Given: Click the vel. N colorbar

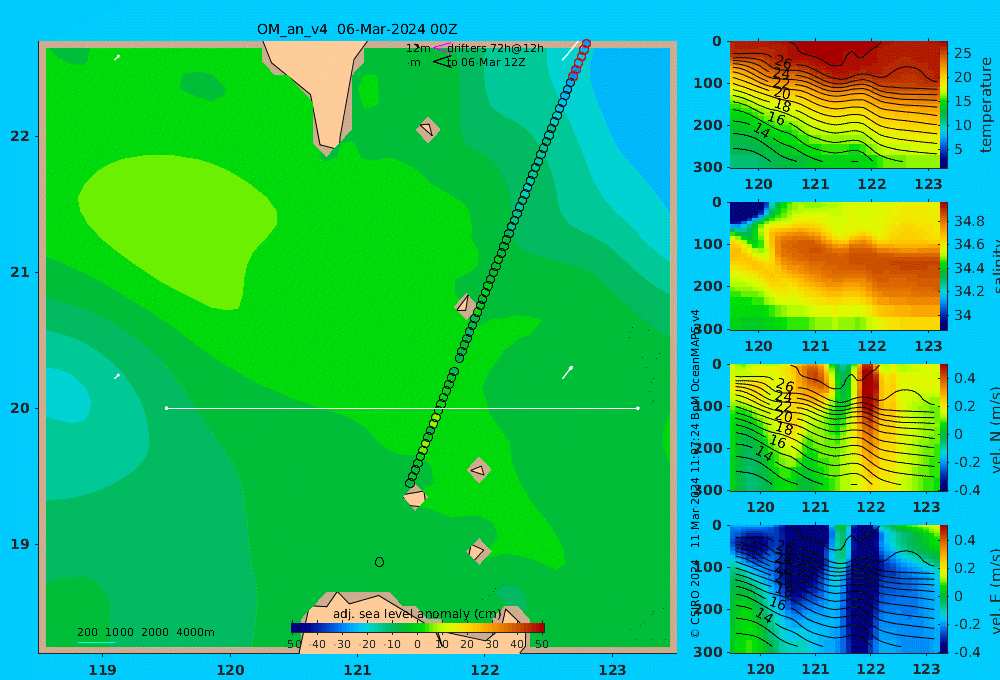Looking at the screenshot, I should [944, 427].
